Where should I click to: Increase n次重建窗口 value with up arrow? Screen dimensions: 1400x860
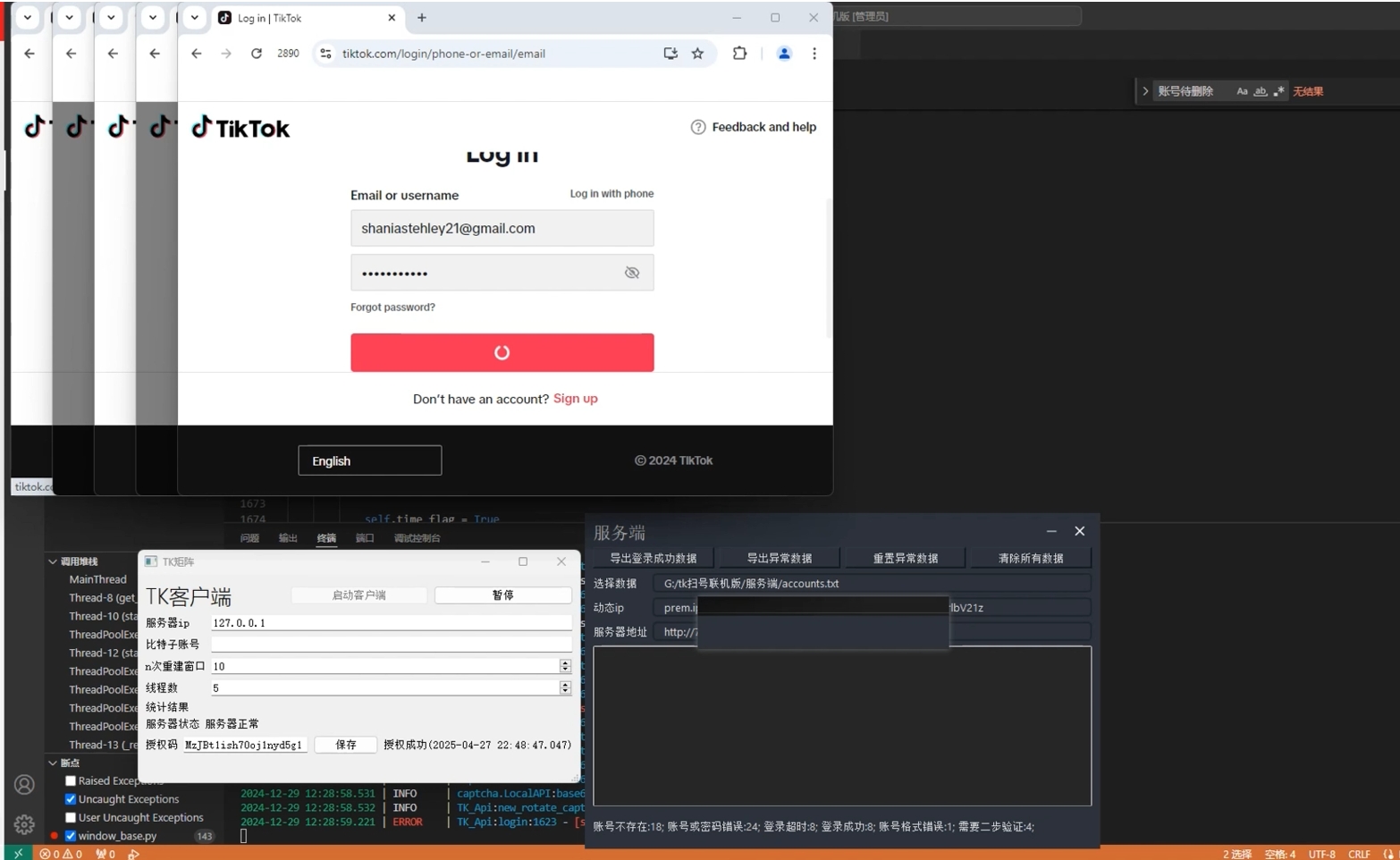click(565, 662)
